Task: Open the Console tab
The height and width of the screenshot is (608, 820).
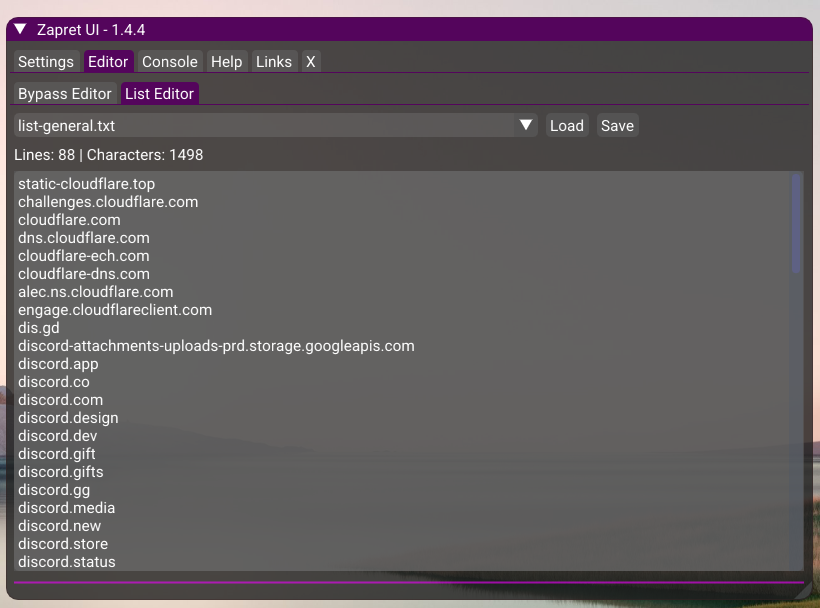Action: (x=170, y=62)
